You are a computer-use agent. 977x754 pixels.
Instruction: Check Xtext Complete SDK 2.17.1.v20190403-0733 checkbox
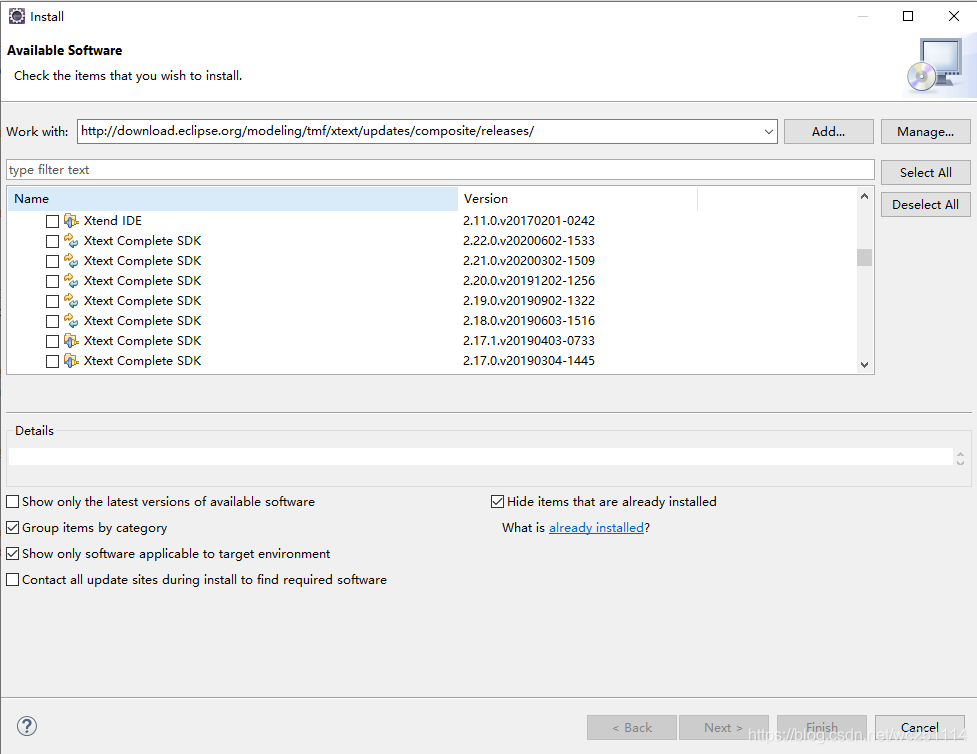52,341
